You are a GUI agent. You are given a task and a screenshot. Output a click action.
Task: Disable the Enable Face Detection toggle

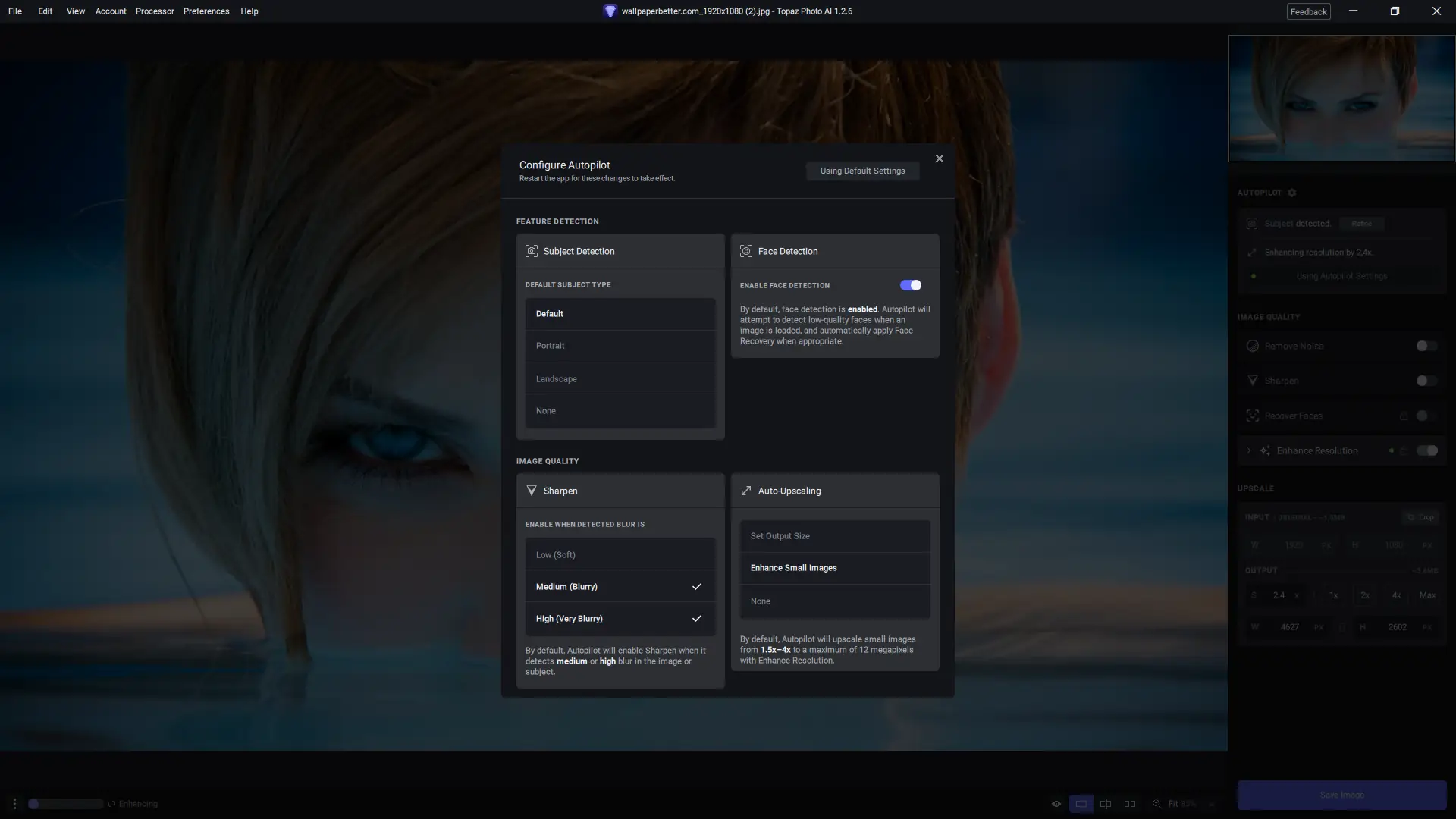click(x=910, y=285)
